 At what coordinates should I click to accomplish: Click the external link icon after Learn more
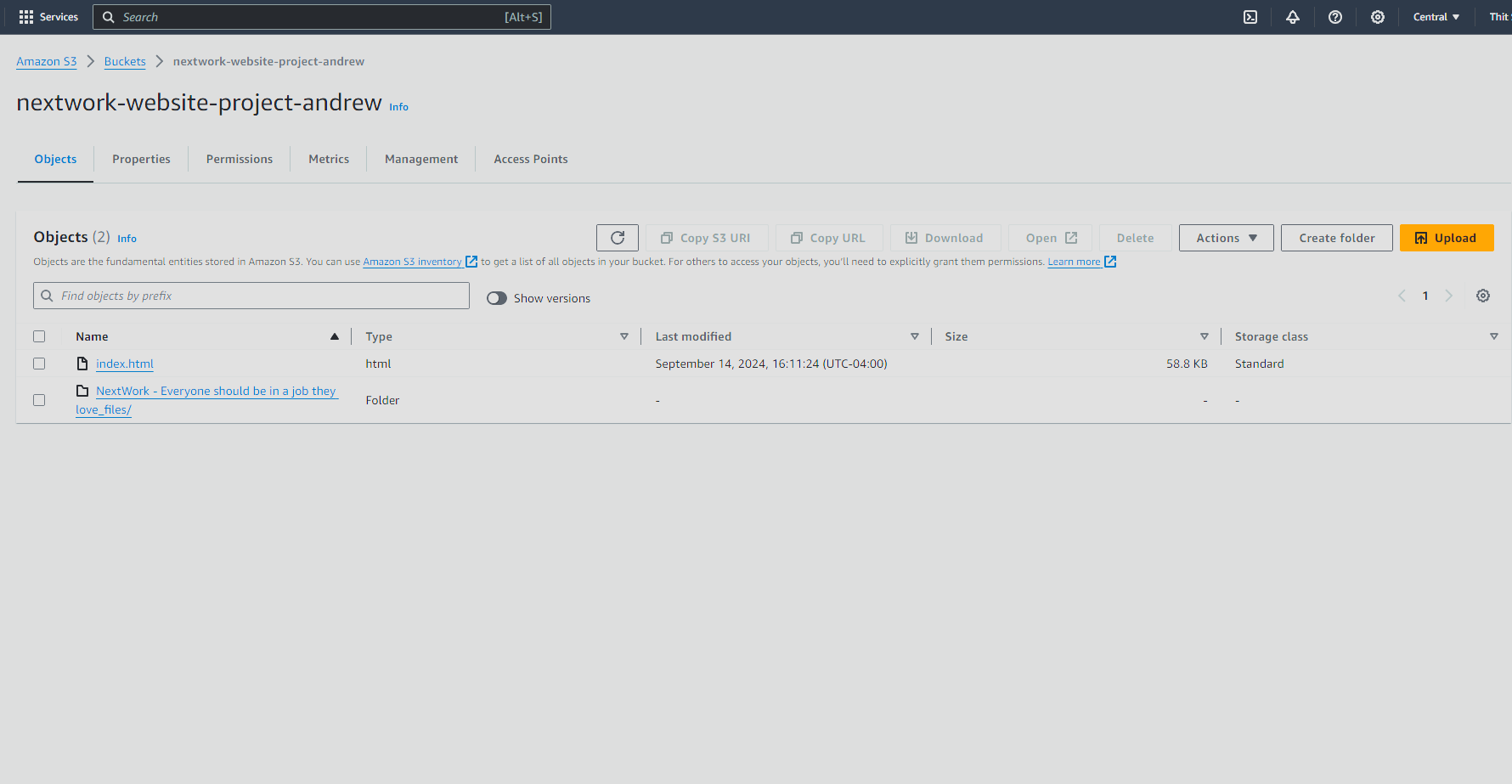coord(1110,262)
